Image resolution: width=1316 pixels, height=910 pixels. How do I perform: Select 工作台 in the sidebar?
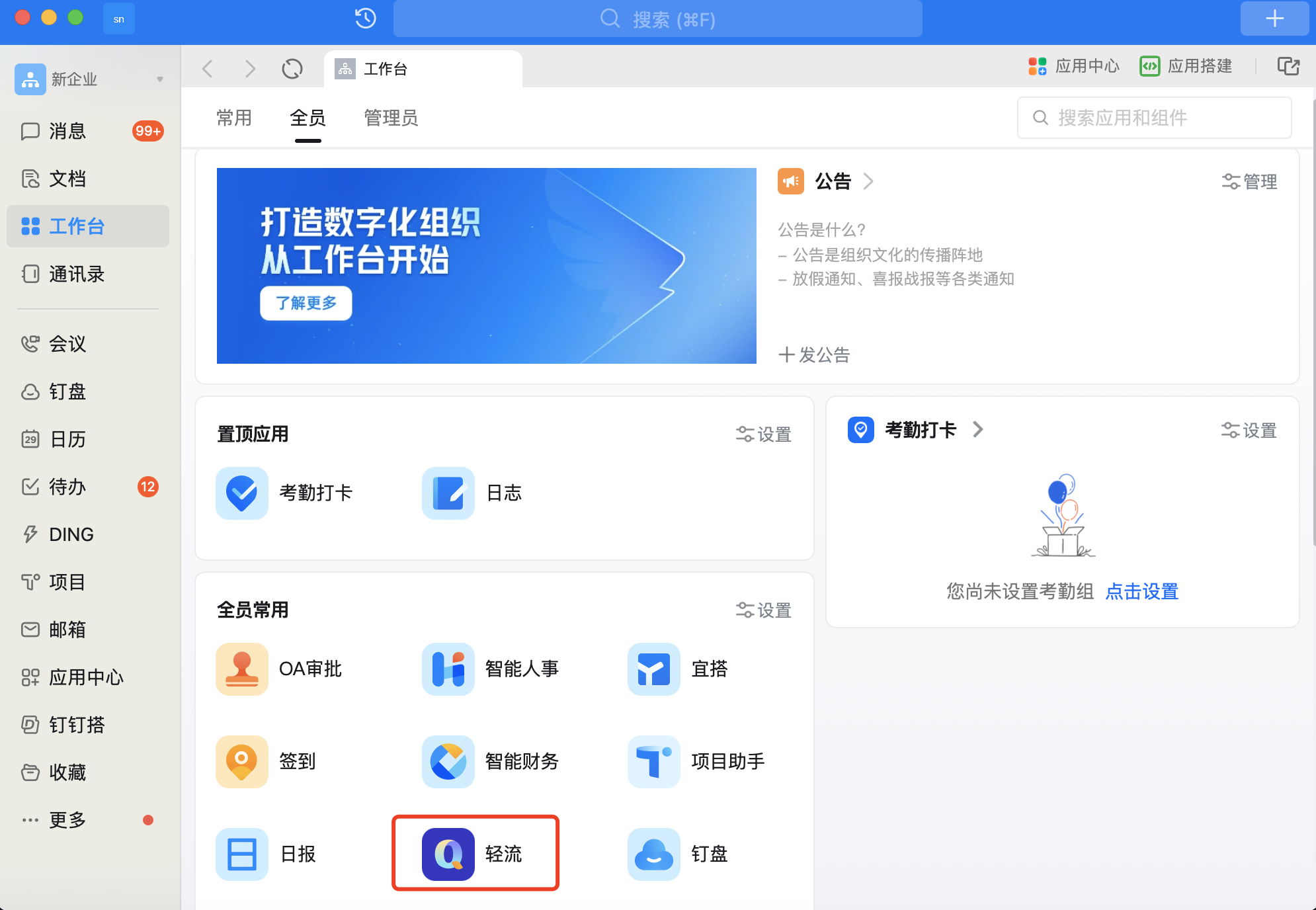click(88, 226)
